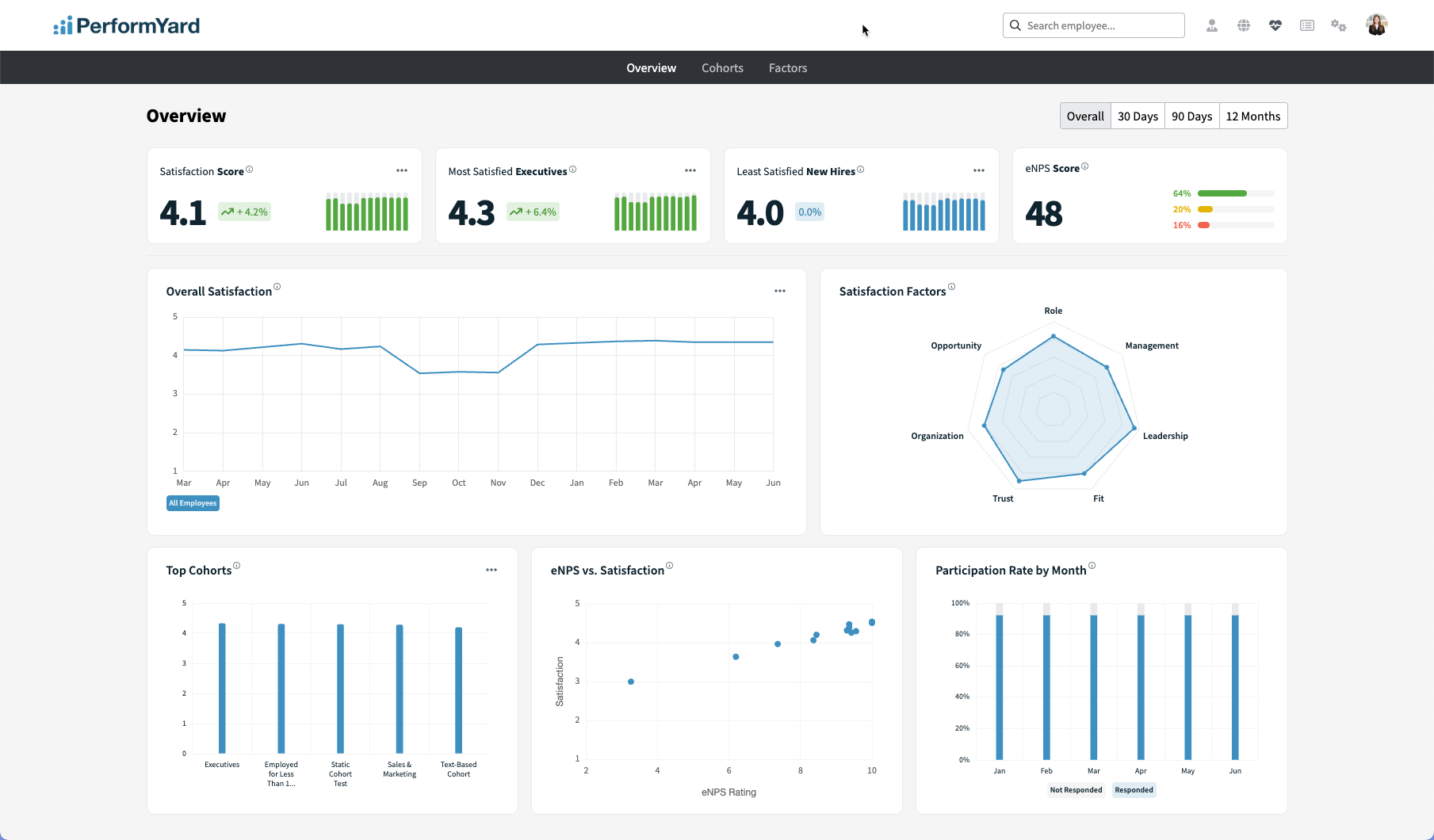This screenshot has width=1434, height=840.
Task: Switch to the Cohorts tab
Action: (x=722, y=68)
